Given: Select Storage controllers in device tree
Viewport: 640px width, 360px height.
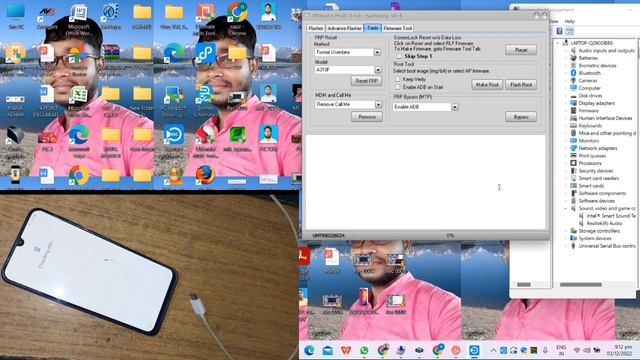Looking at the screenshot, I should pyautogui.click(x=599, y=231).
